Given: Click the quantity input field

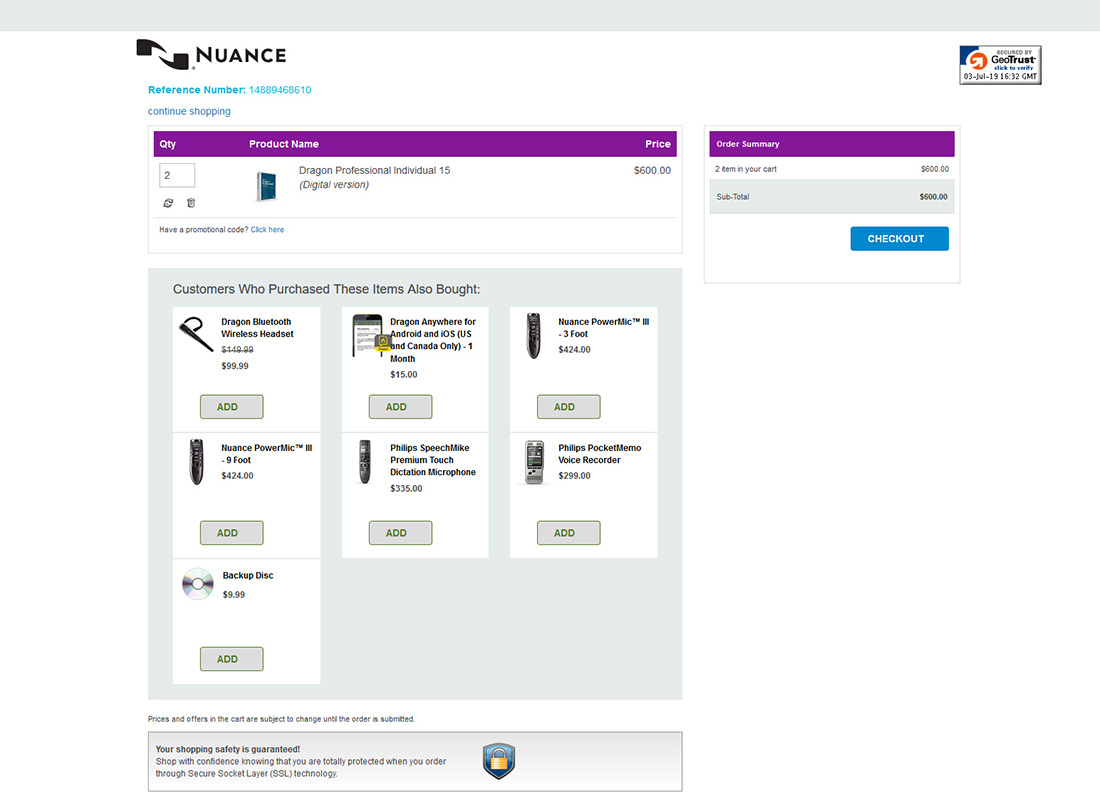Looking at the screenshot, I should 177,175.
